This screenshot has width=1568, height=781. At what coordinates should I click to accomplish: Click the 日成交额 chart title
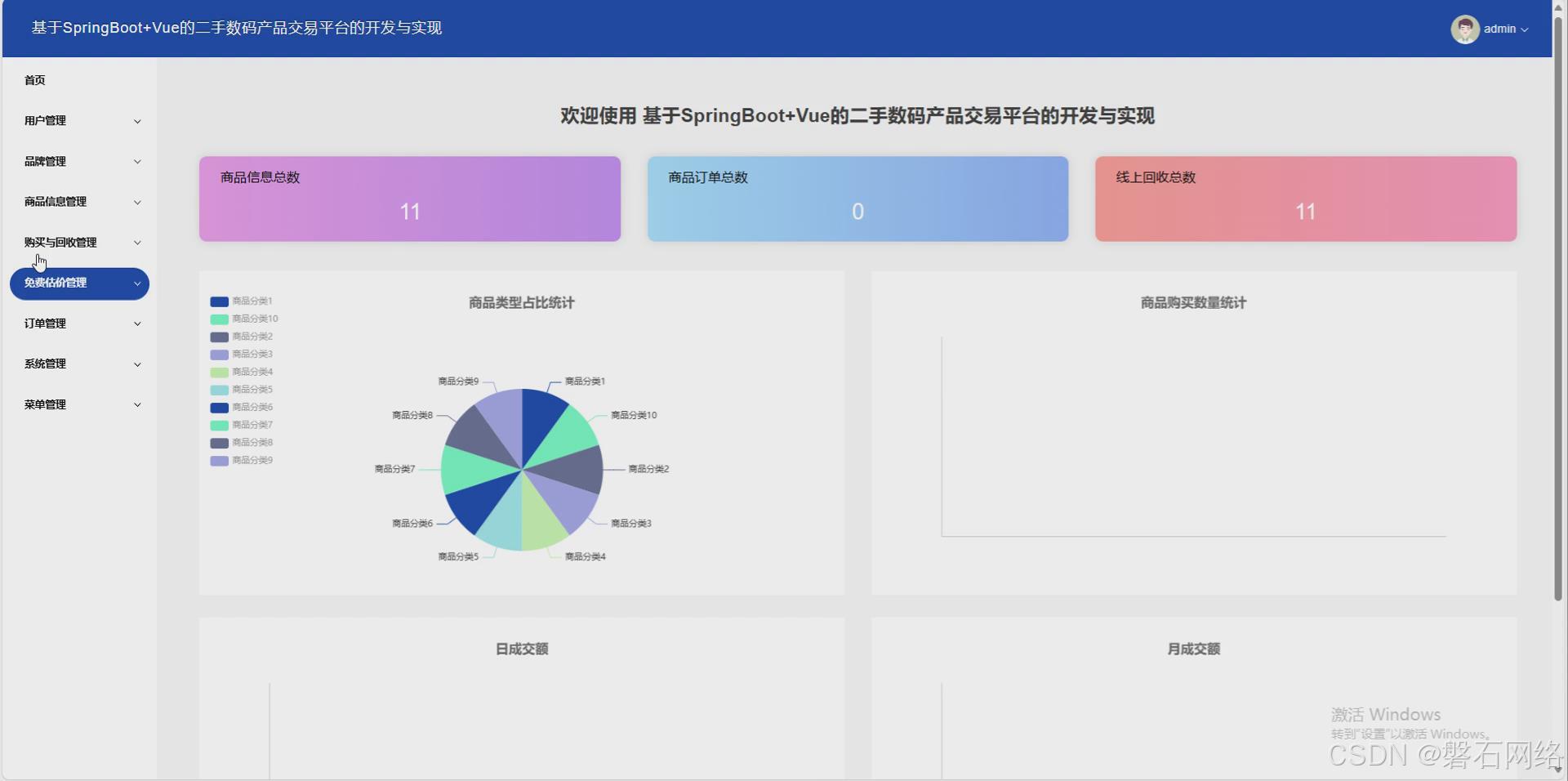[x=522, y=649]
